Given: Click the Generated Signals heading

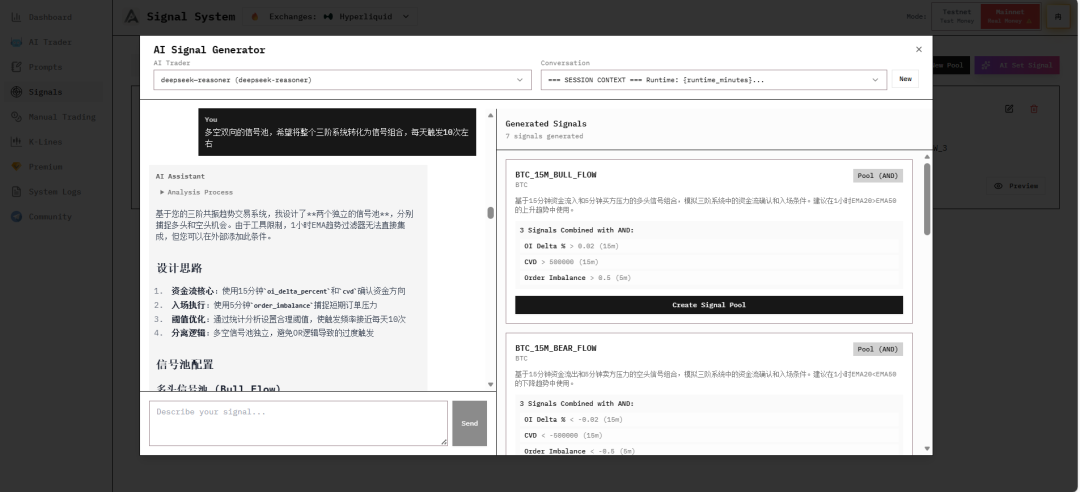Looking at the screenshot, I should 546,124.
